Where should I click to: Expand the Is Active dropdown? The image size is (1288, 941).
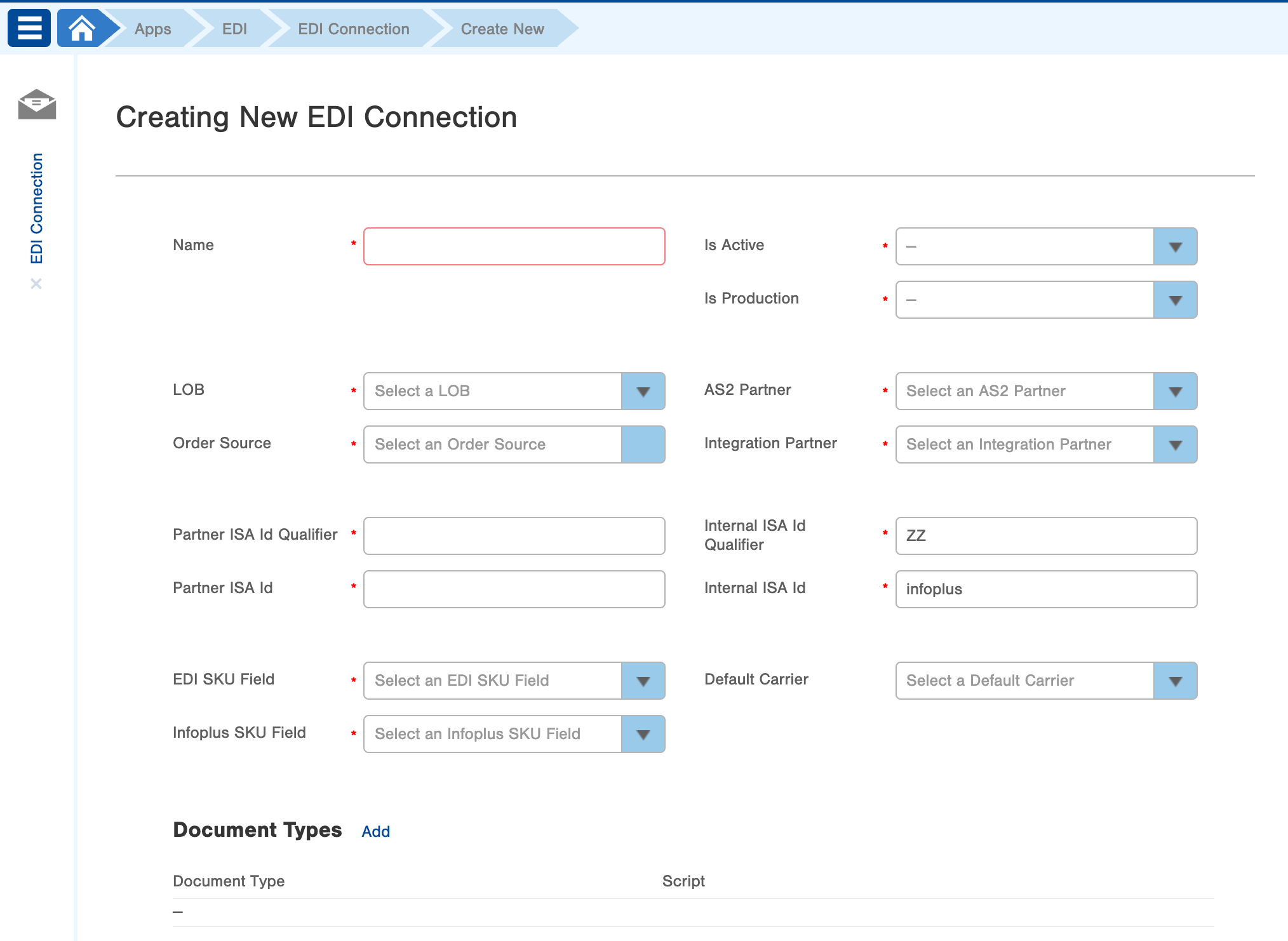pyautogui.click(x=1174, y=246)
